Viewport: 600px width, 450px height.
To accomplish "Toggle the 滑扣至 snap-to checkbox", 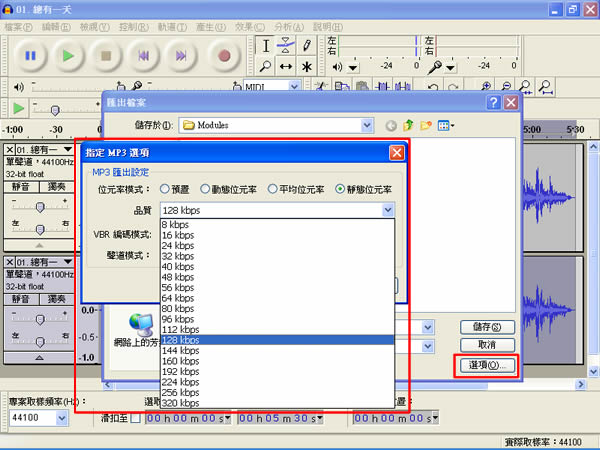I will click(135, 418).
